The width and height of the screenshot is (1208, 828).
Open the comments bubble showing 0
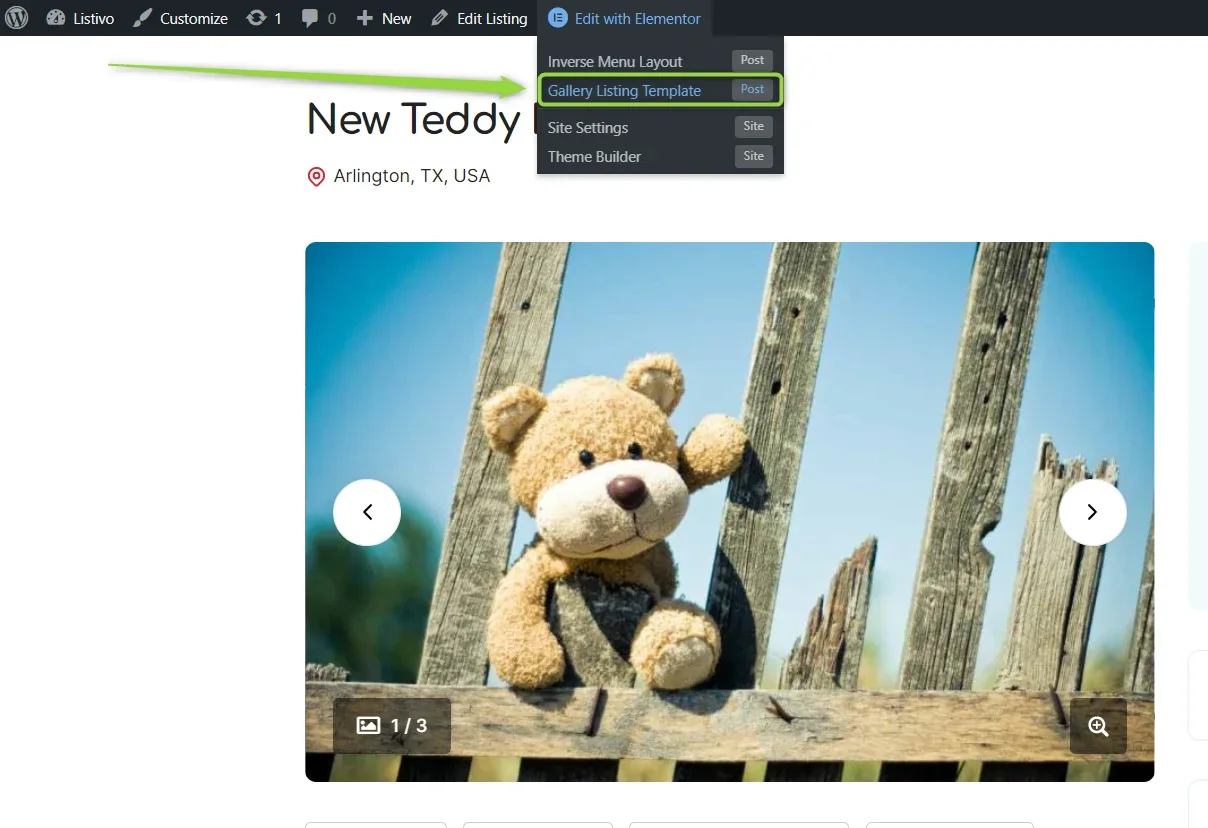point(318,18)
